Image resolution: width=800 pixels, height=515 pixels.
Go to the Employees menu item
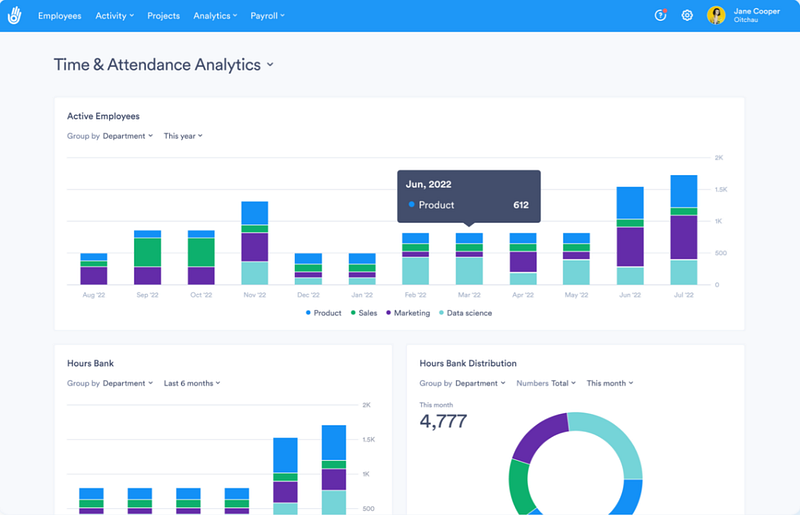60,16
